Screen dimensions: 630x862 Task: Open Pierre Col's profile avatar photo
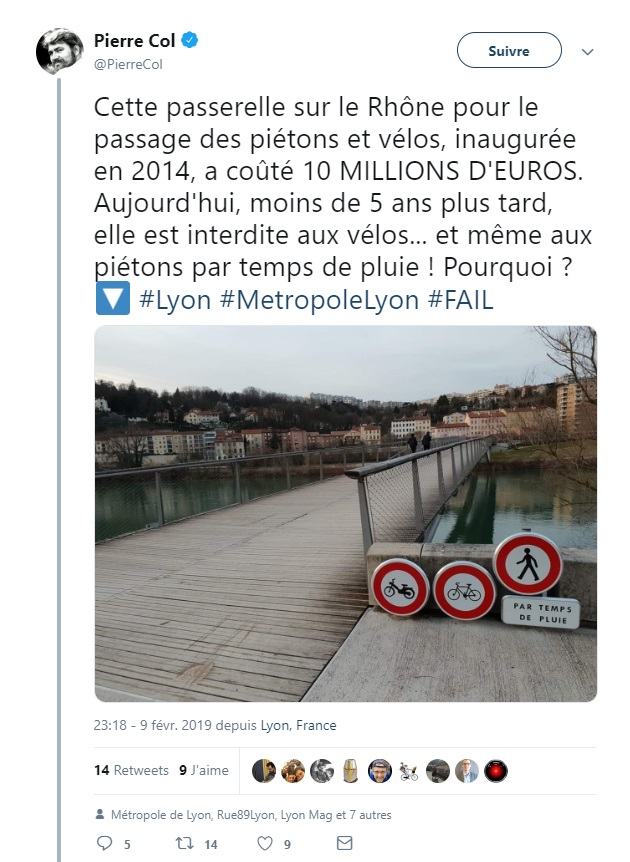59,51
